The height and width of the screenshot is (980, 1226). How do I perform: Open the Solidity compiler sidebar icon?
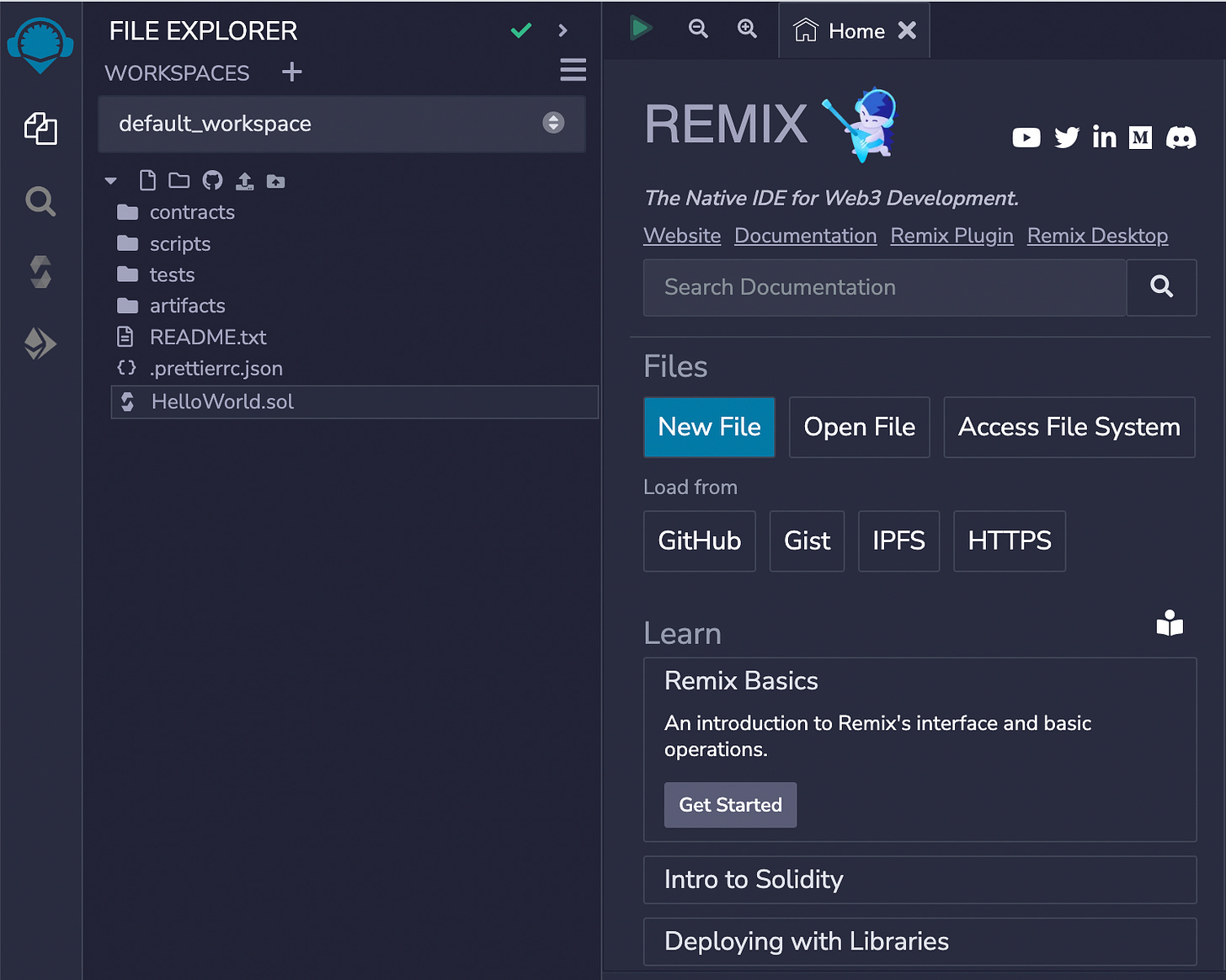(x=40, y=272)
